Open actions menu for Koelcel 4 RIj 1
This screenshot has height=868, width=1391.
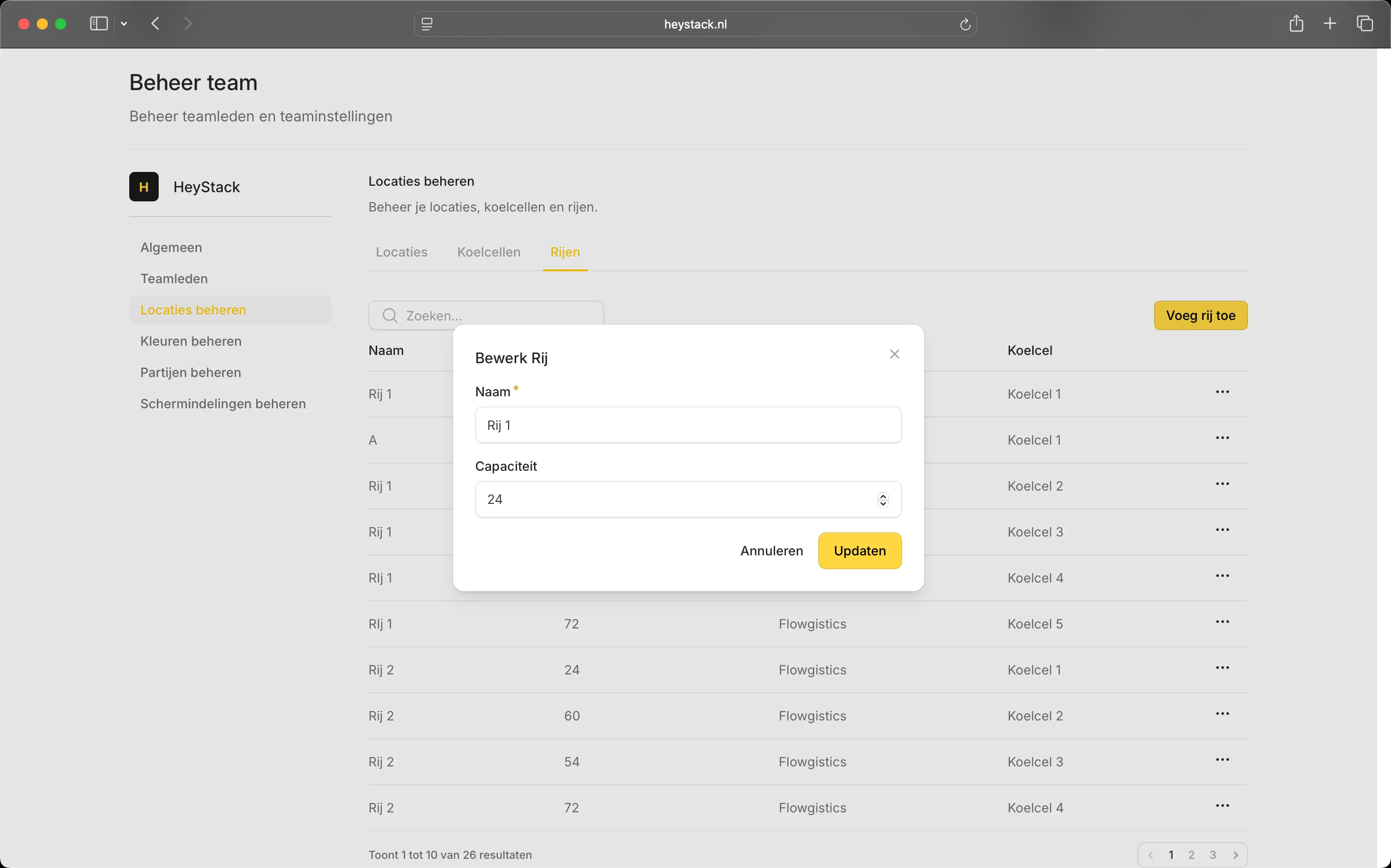(x=1222, y=576)
